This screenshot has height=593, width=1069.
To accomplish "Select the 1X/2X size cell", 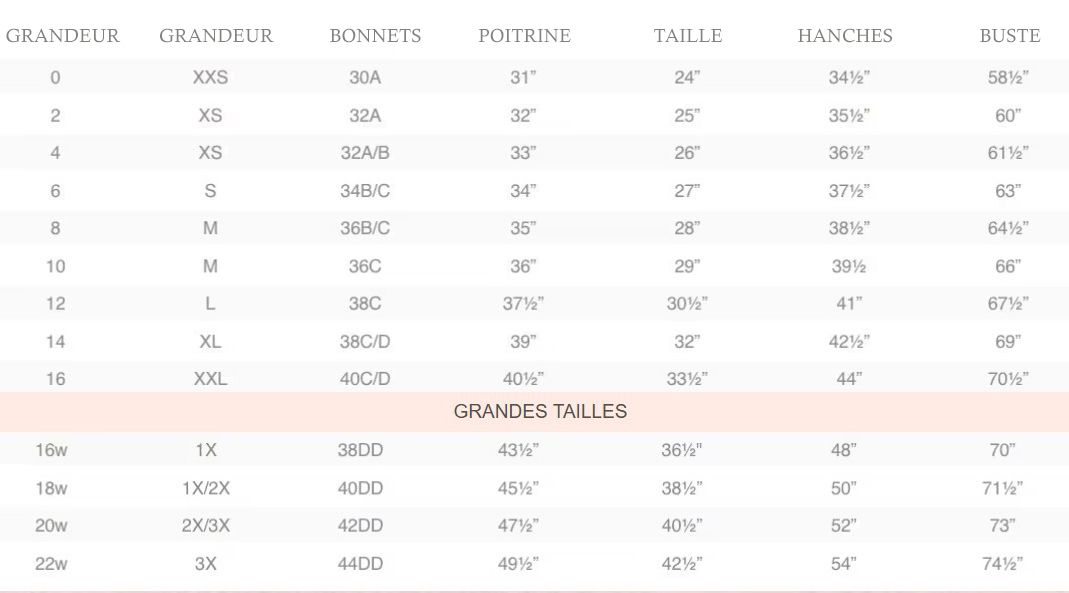I will tap(206, 489).
